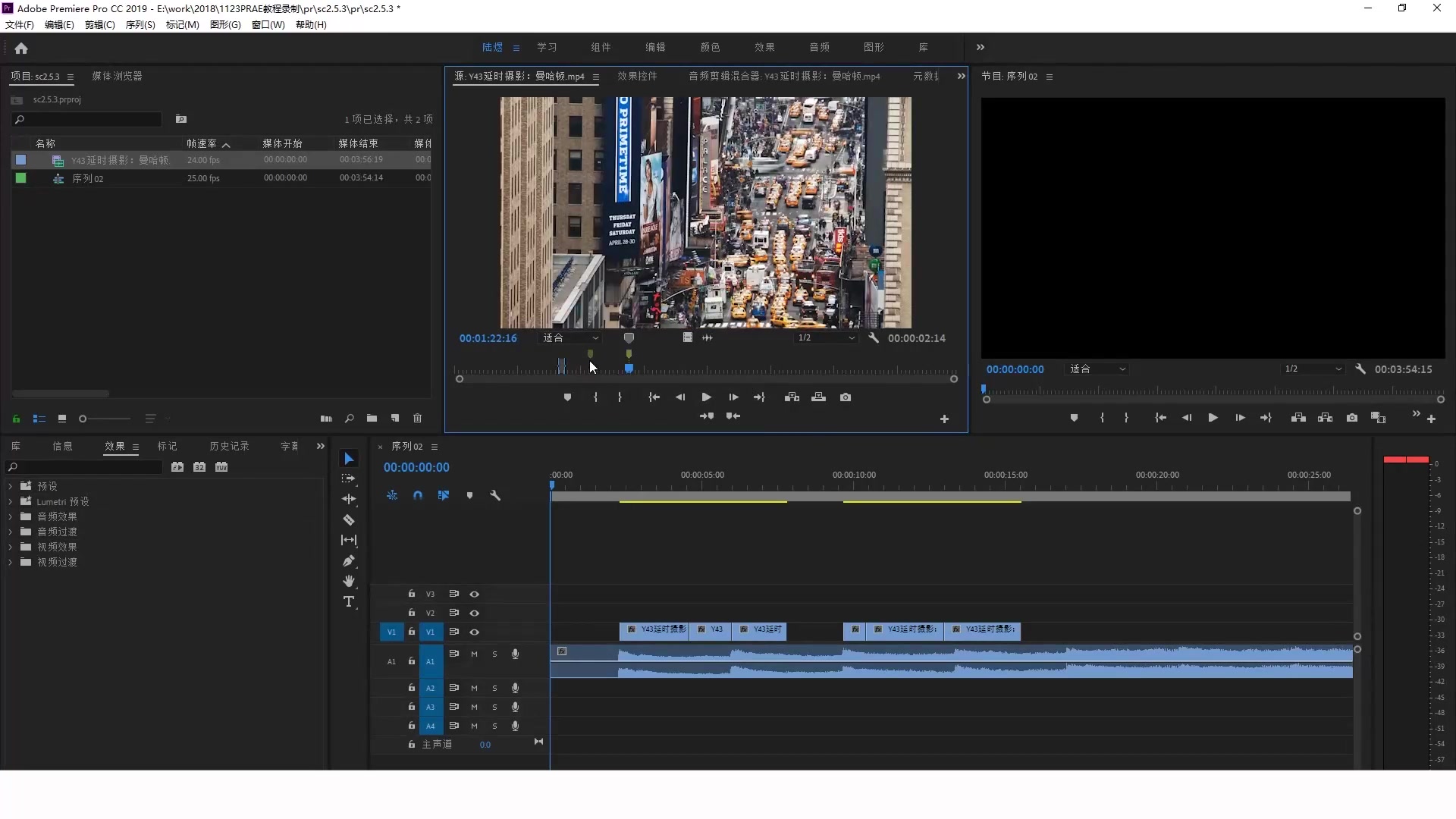Play the source monitor clip

click(x=706, y=397)
